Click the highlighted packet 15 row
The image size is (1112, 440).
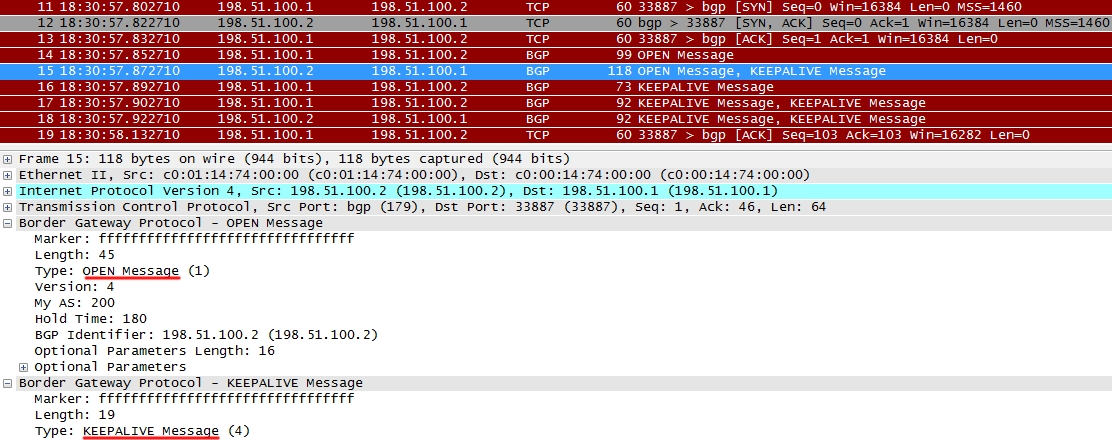pyautogui.click(x=500, y=71)
